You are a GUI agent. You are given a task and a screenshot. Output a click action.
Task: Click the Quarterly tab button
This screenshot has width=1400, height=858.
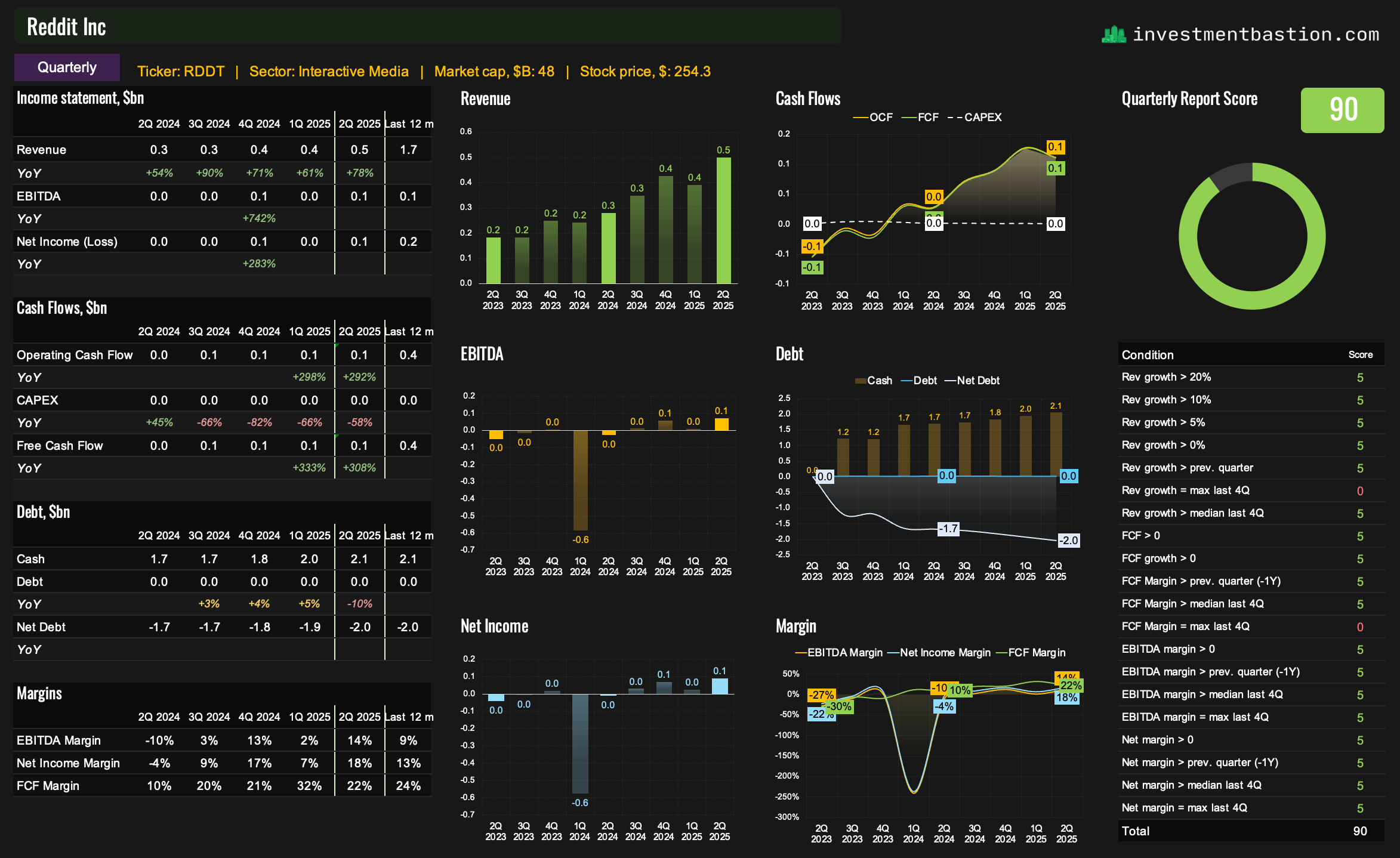[67, 67]
